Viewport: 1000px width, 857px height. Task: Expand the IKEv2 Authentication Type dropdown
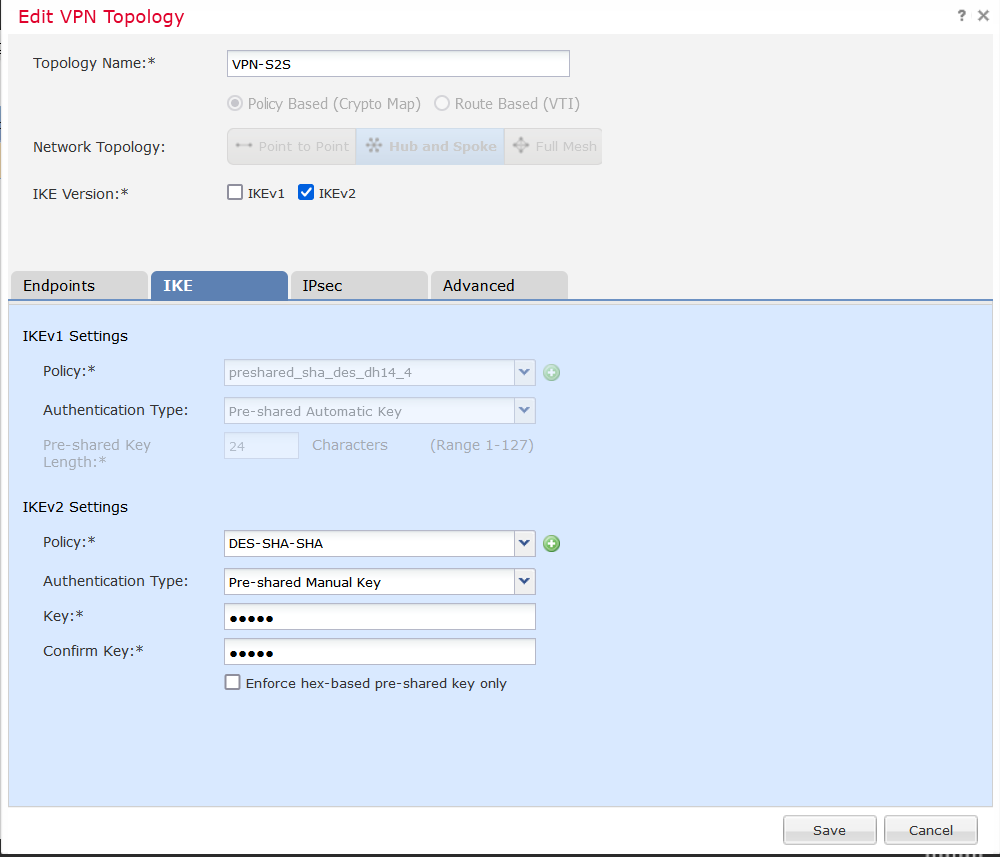tap(525, 582)
